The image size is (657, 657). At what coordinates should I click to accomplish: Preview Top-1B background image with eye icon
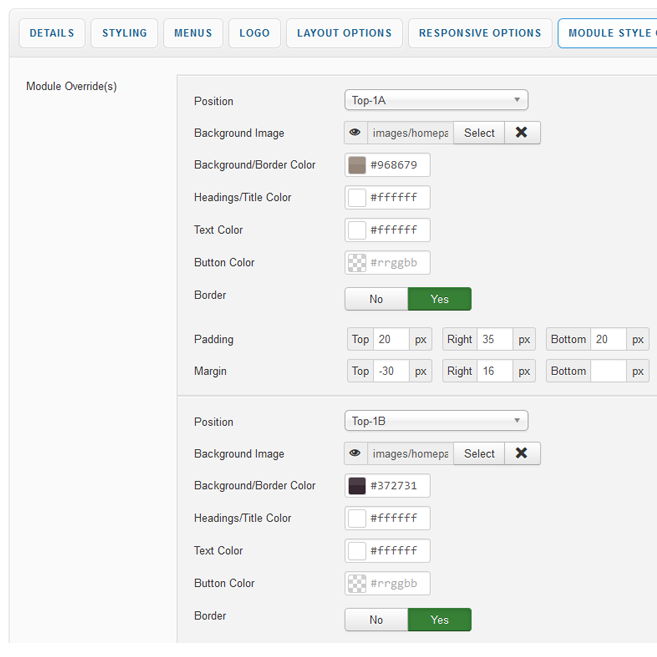tap(355, 454)
